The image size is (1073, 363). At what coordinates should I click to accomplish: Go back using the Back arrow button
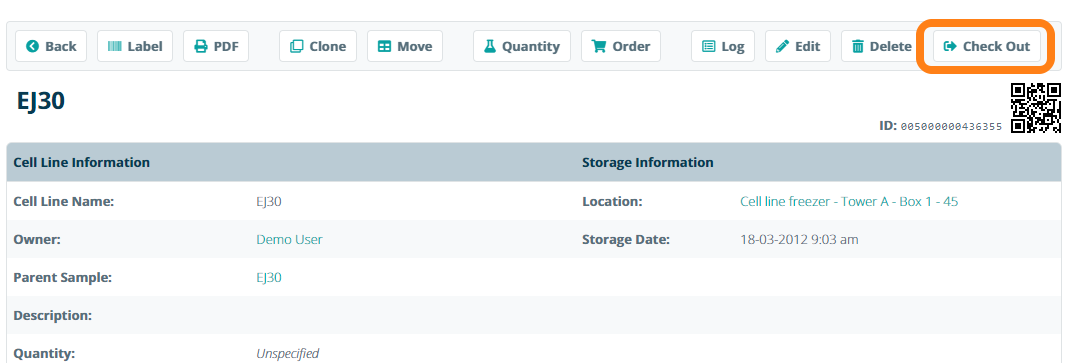tap(51, 47)
